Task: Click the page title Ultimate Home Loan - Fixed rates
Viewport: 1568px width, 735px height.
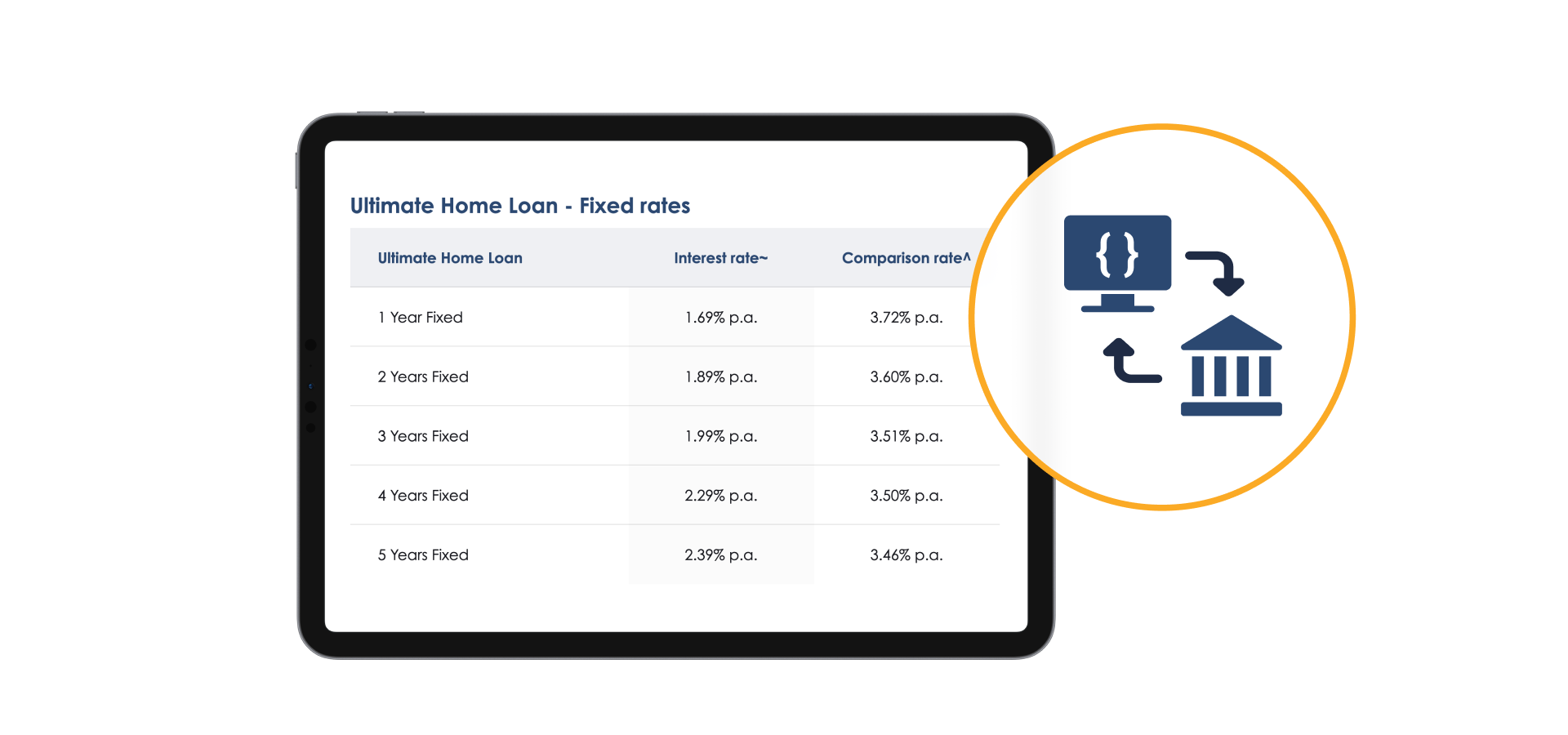Action: [520, 206]
